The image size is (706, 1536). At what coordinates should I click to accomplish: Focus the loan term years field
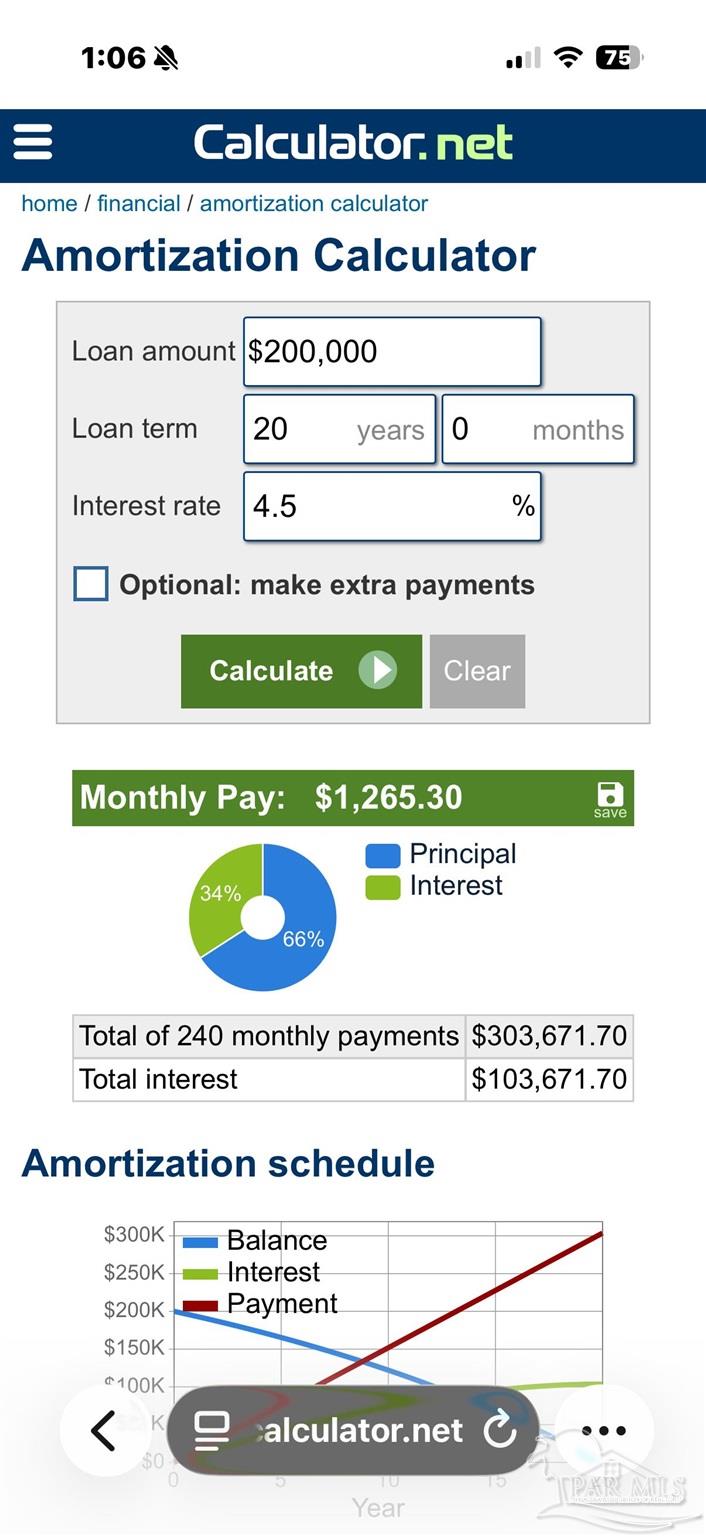(x=339, y=429)
